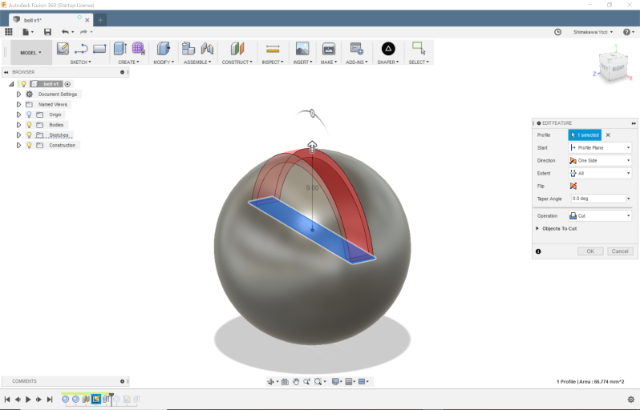Click the timeline Play button
This screenshot has height=410, width=640.
click(28, 399)
